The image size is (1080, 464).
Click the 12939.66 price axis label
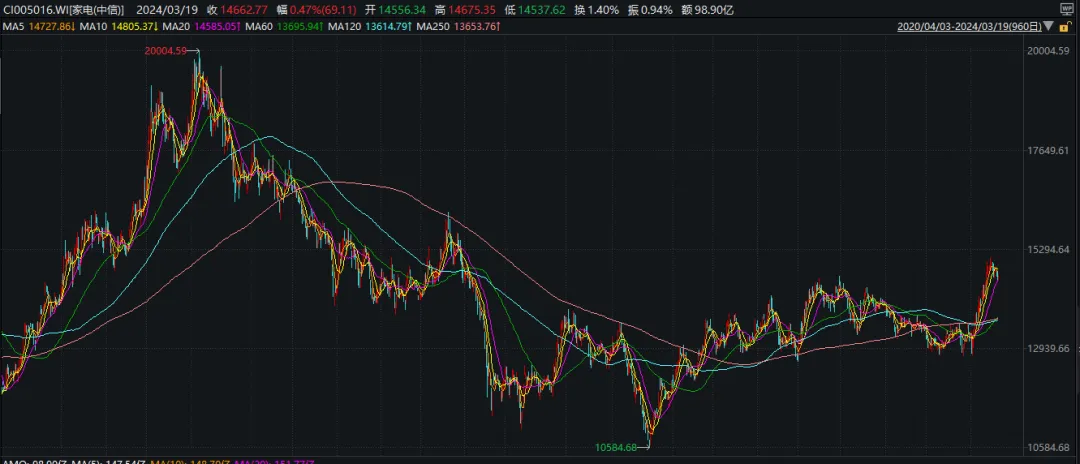[1048, 349]
